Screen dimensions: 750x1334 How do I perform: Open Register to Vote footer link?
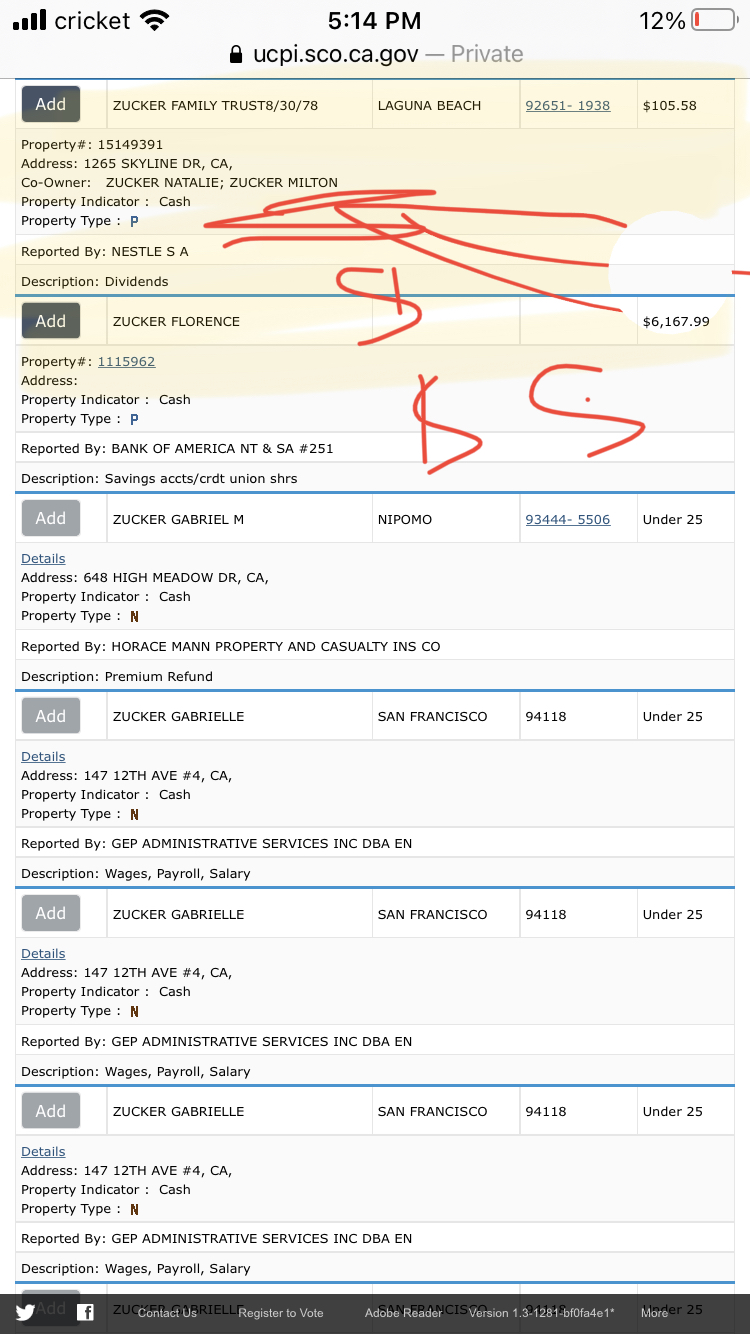pyautogui.click(x=281, y=1313)
